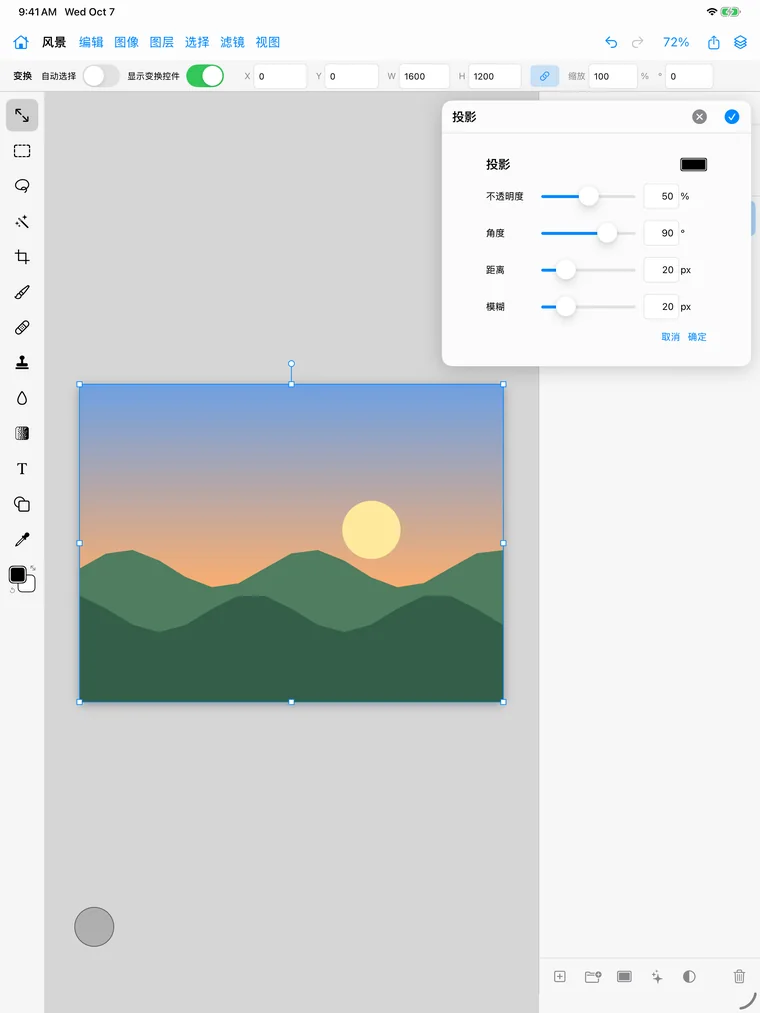
Task: Click the 角度 slider knob
Action: 607,233
